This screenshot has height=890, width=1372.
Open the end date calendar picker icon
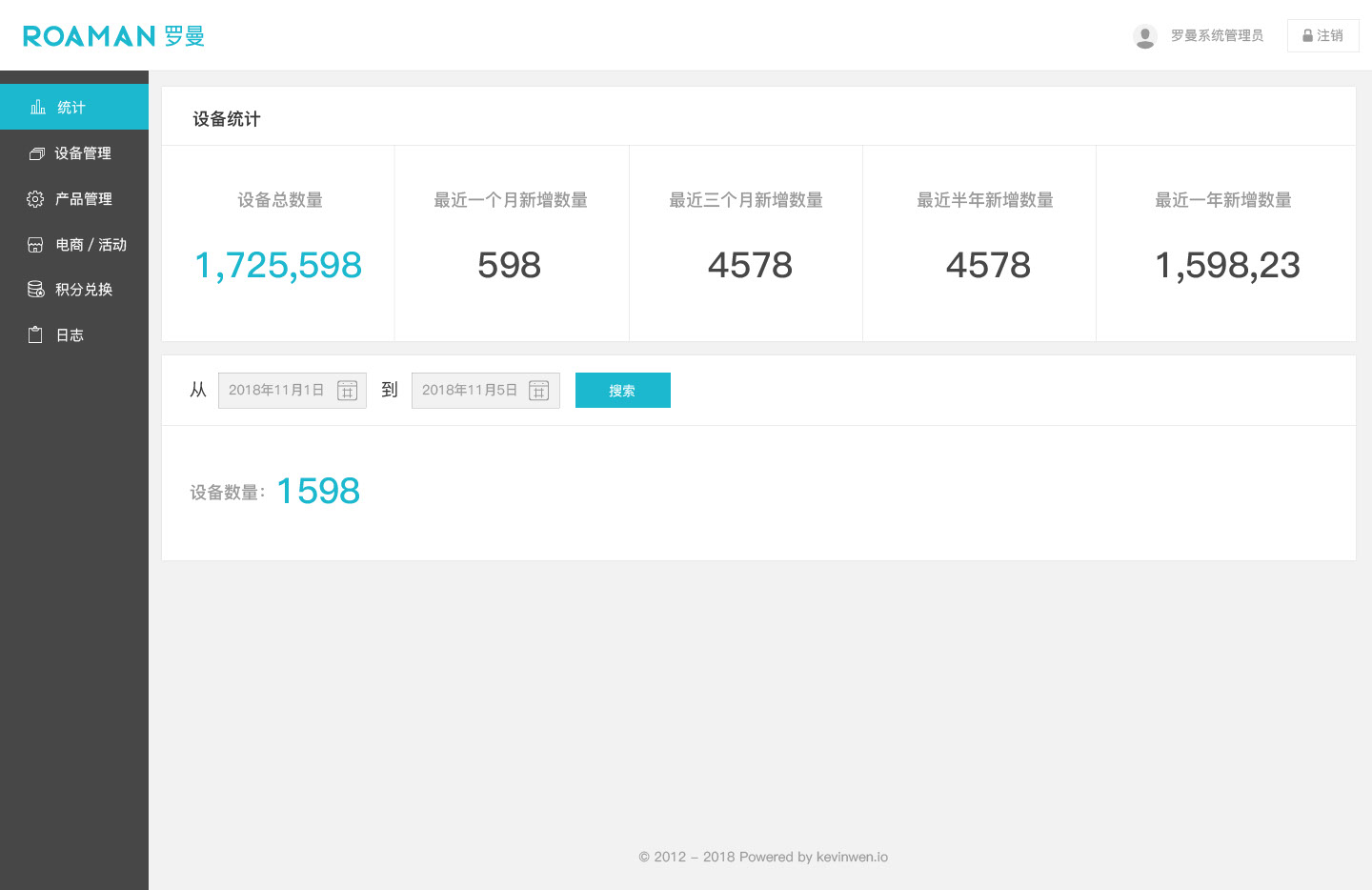tap(539, 391)
